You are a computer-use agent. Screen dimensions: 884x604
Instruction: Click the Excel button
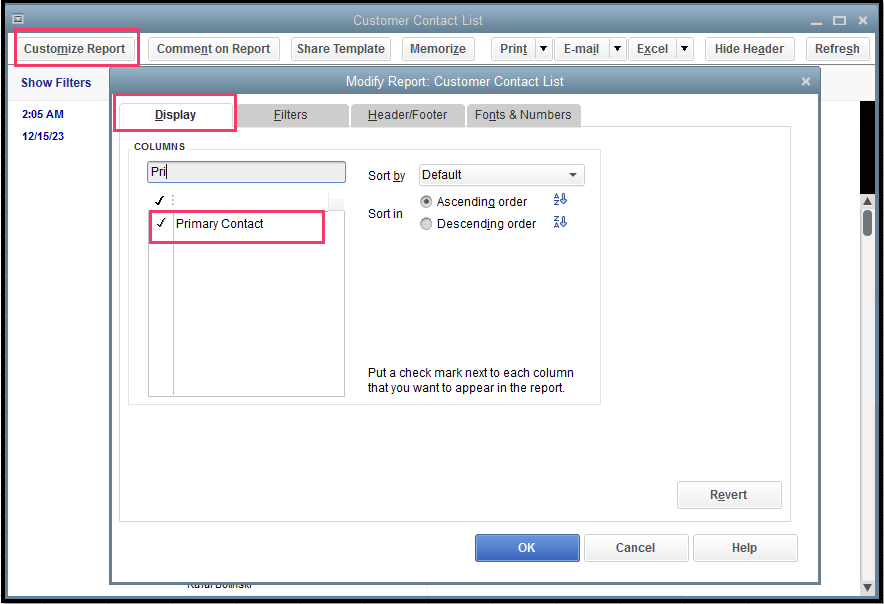click(652, 49)
